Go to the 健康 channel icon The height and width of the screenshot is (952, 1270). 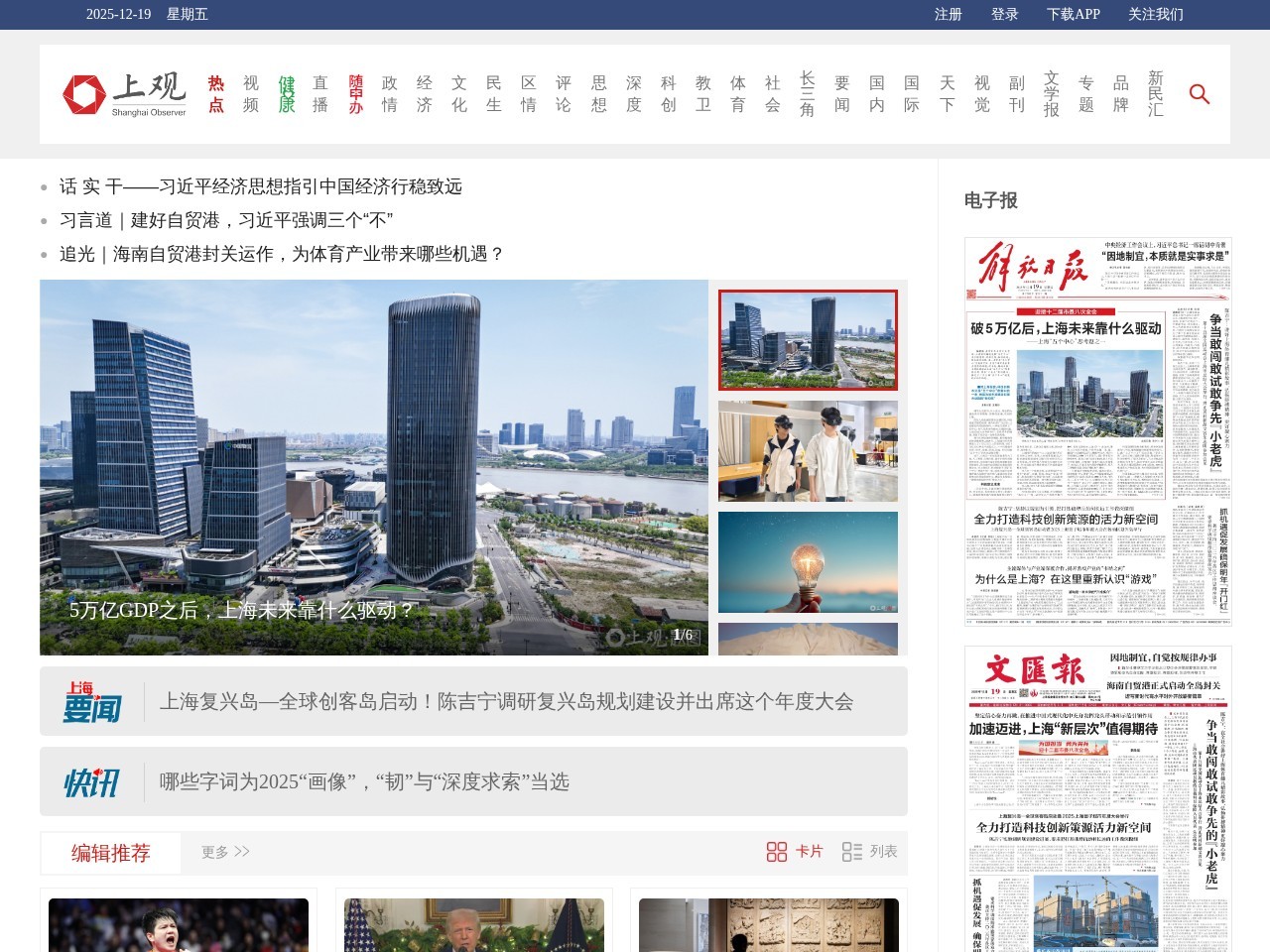(286, 94)
